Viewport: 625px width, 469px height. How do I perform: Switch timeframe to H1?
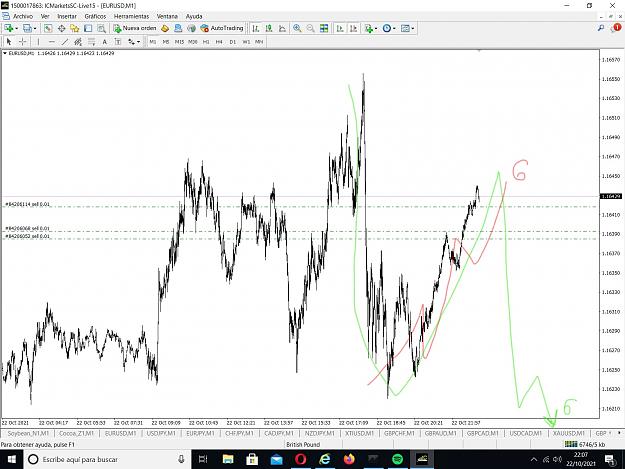[x=206, y=42]
